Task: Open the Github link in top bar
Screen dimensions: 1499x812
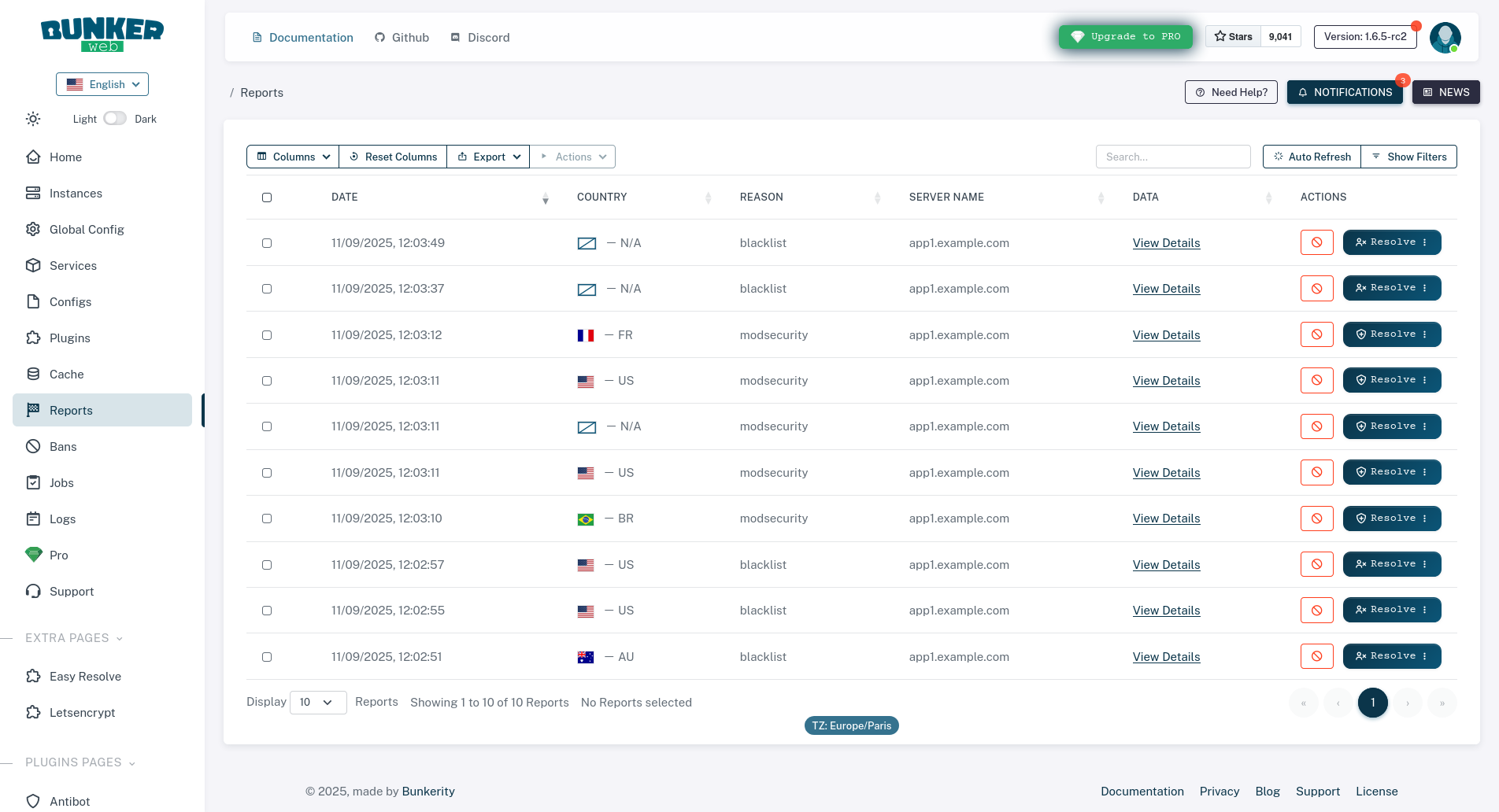Action: (x=402, y=38)
